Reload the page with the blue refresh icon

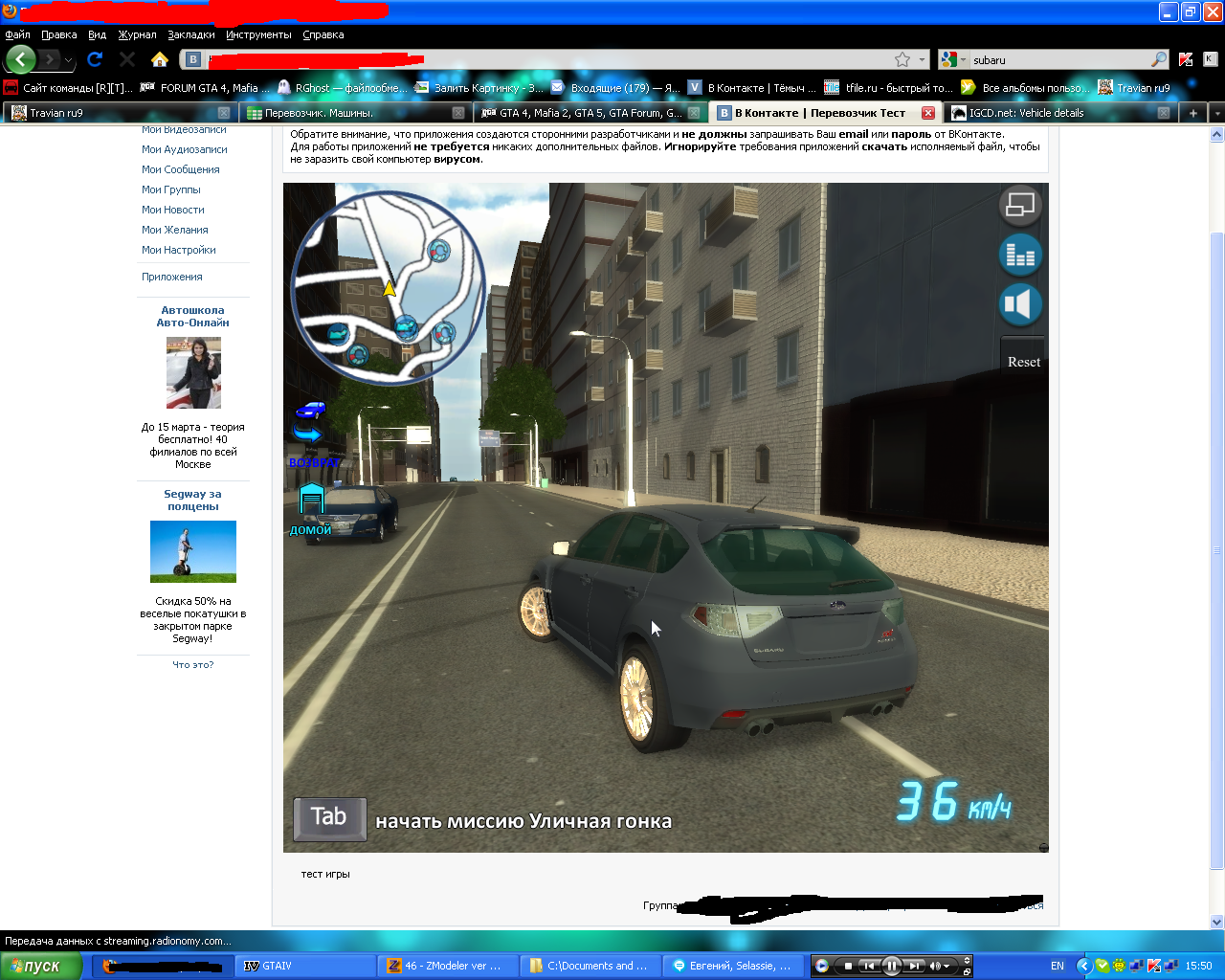coord(95,59)
